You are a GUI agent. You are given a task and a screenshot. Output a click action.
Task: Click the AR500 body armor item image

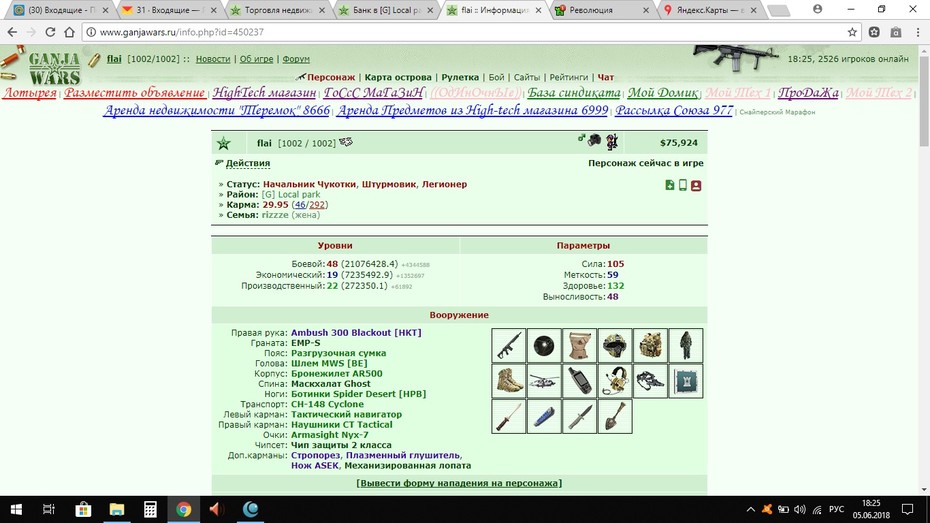tap(651, 345)
